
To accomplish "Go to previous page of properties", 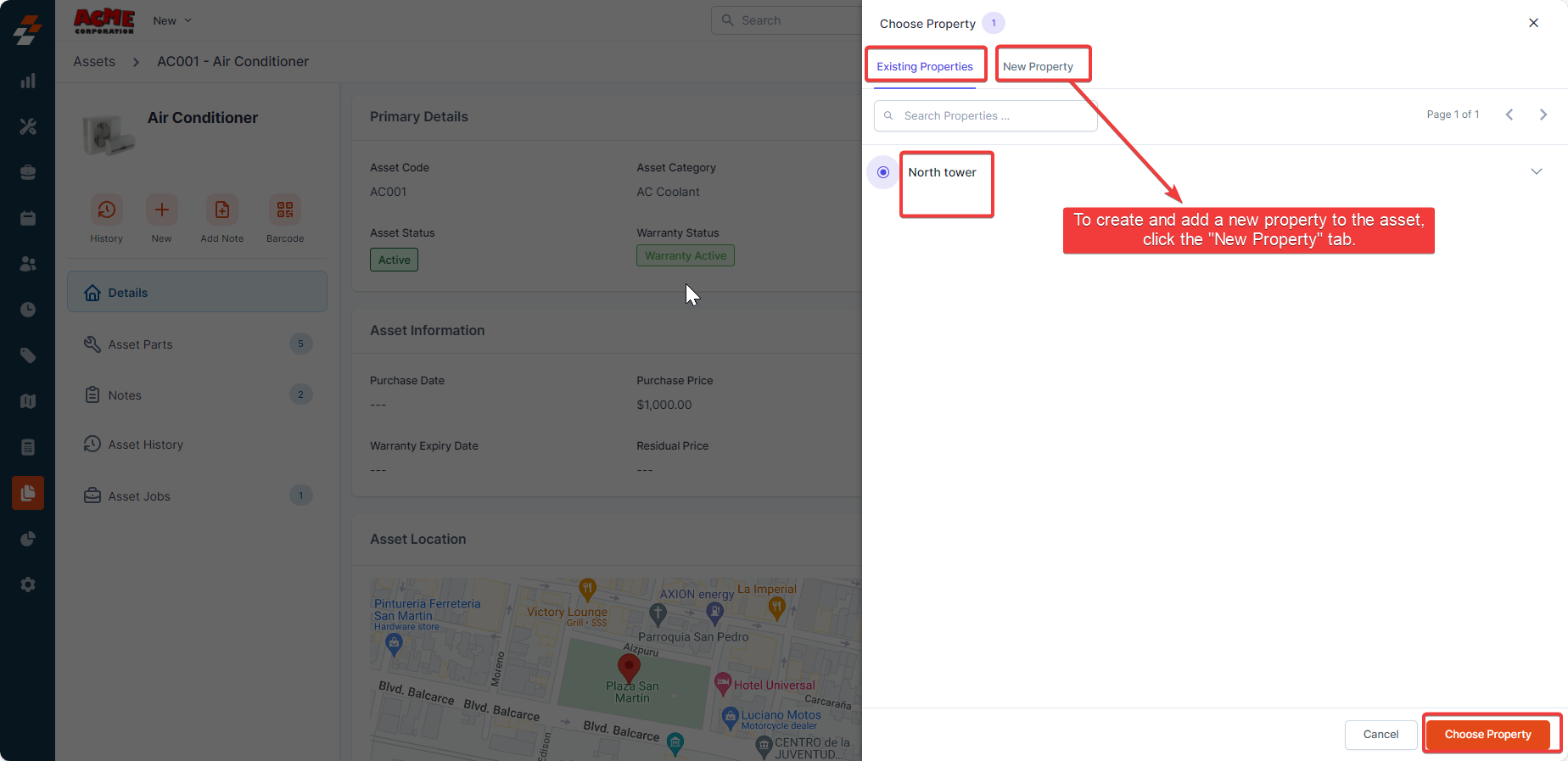I will tap(1509, 115).
